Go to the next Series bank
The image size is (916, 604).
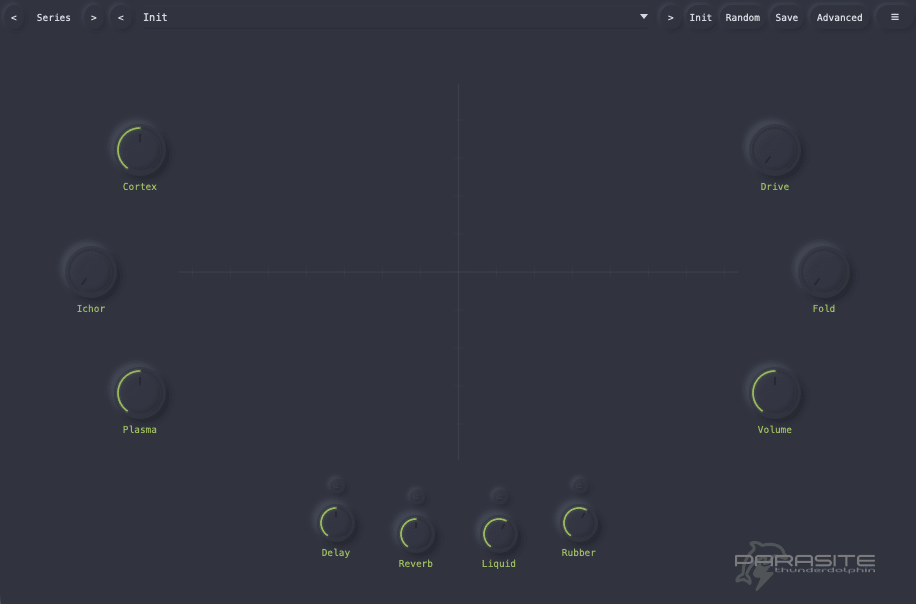(x=92, y=17)
